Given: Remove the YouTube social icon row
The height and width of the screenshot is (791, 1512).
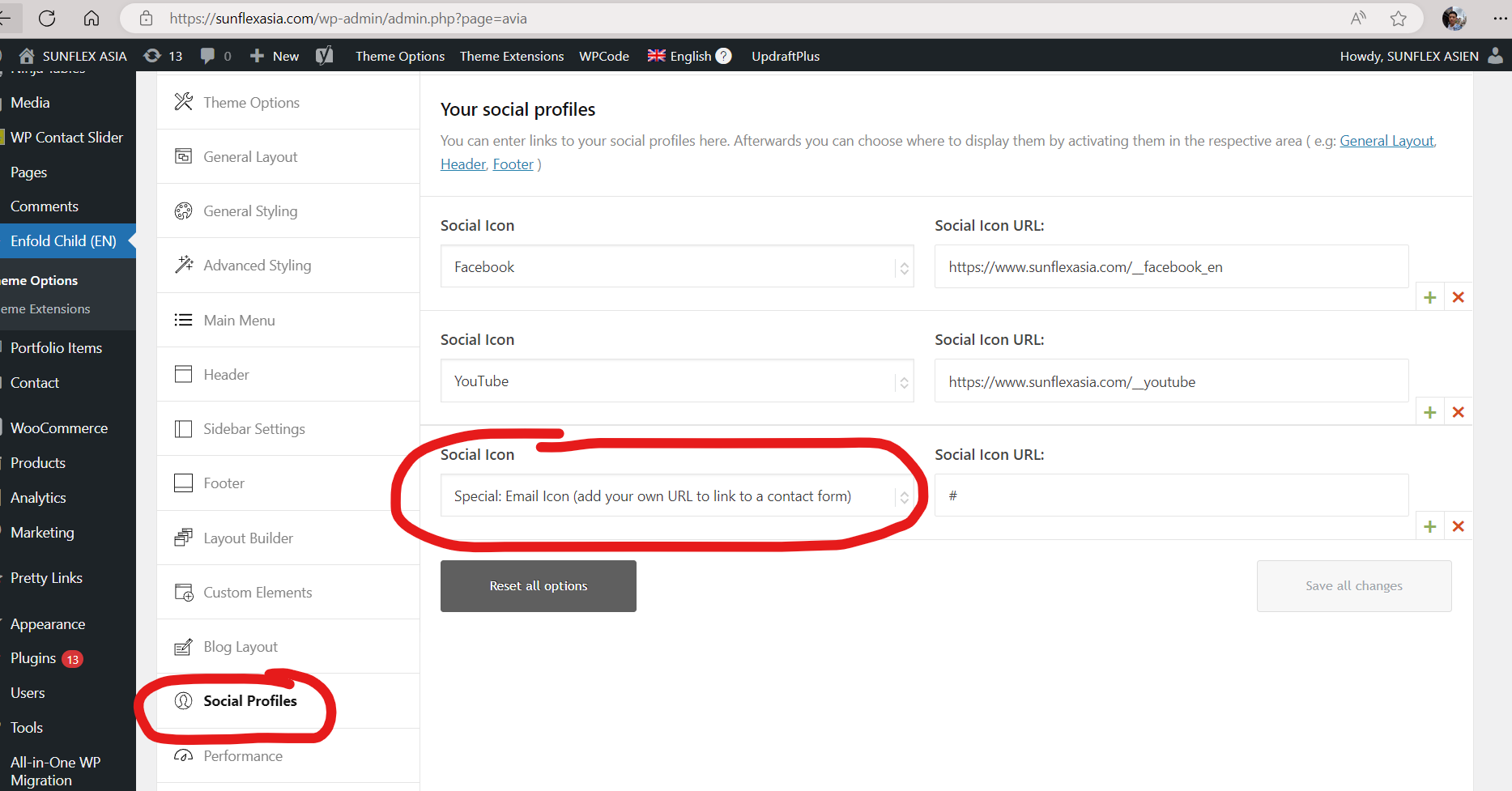Looking at the screenshot, I should point(1459,412).
